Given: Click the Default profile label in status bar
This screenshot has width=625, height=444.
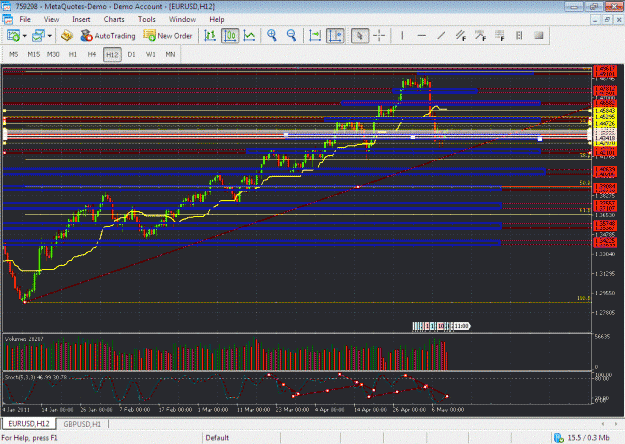Looking at the screenshot, I should point(217,438).
